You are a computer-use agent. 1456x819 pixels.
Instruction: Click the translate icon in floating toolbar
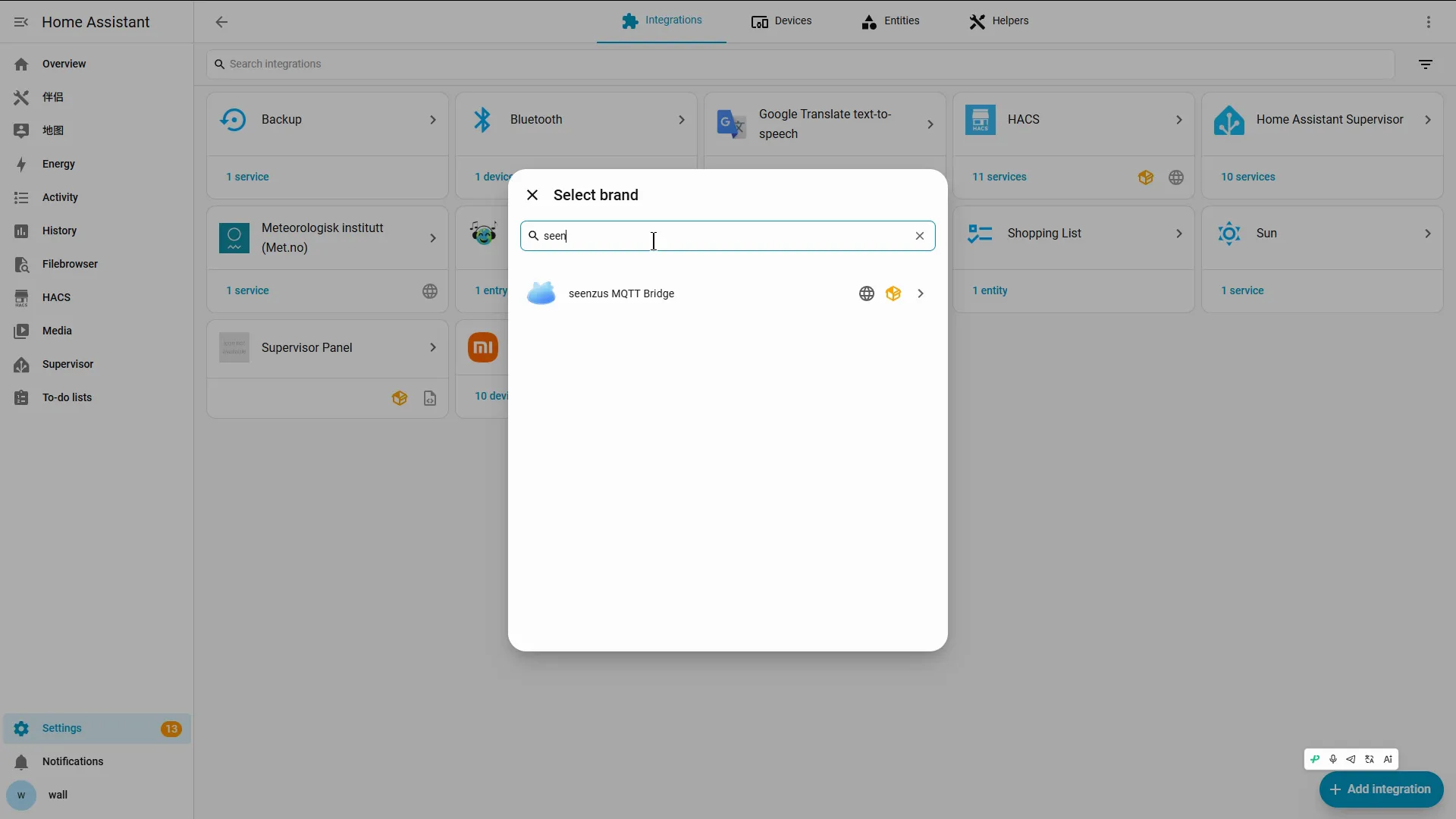click(1370, 759)
